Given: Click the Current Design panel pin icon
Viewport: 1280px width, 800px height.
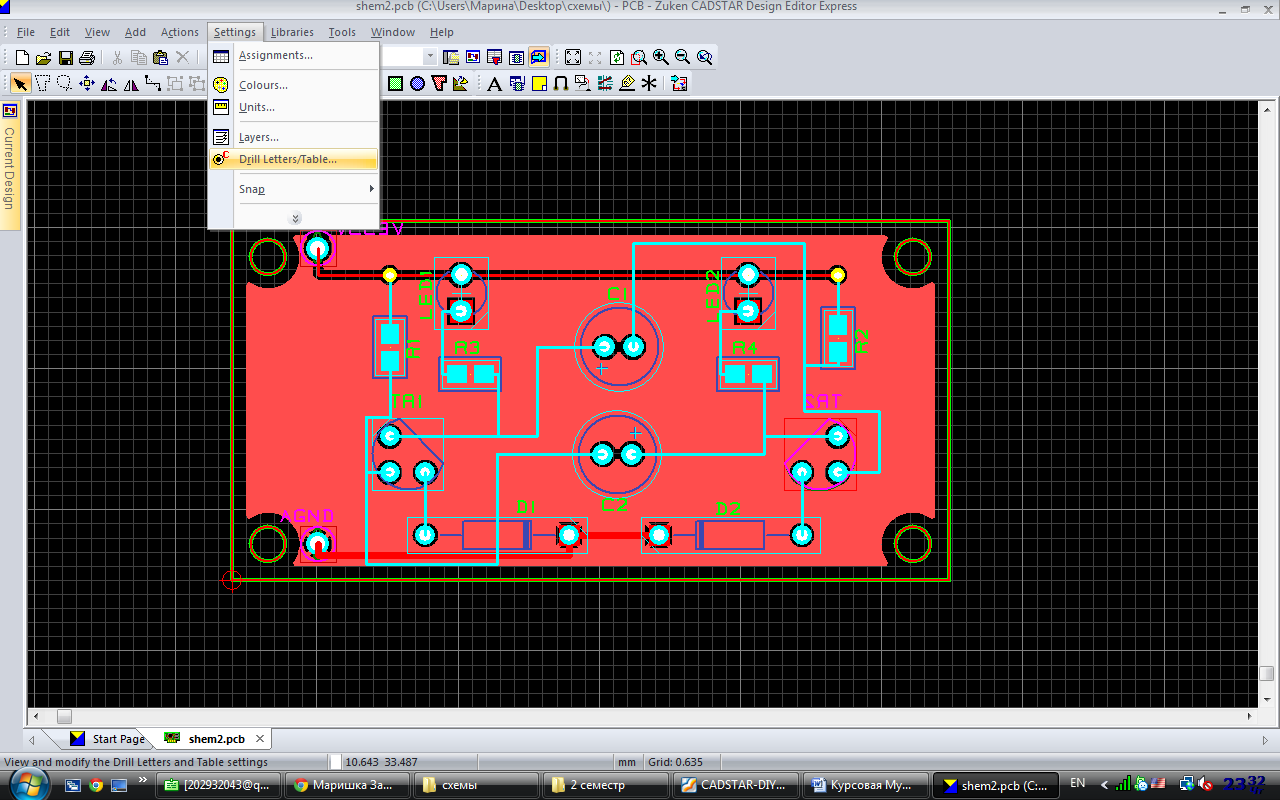Looking at the screenshot, I should [10, 111].
